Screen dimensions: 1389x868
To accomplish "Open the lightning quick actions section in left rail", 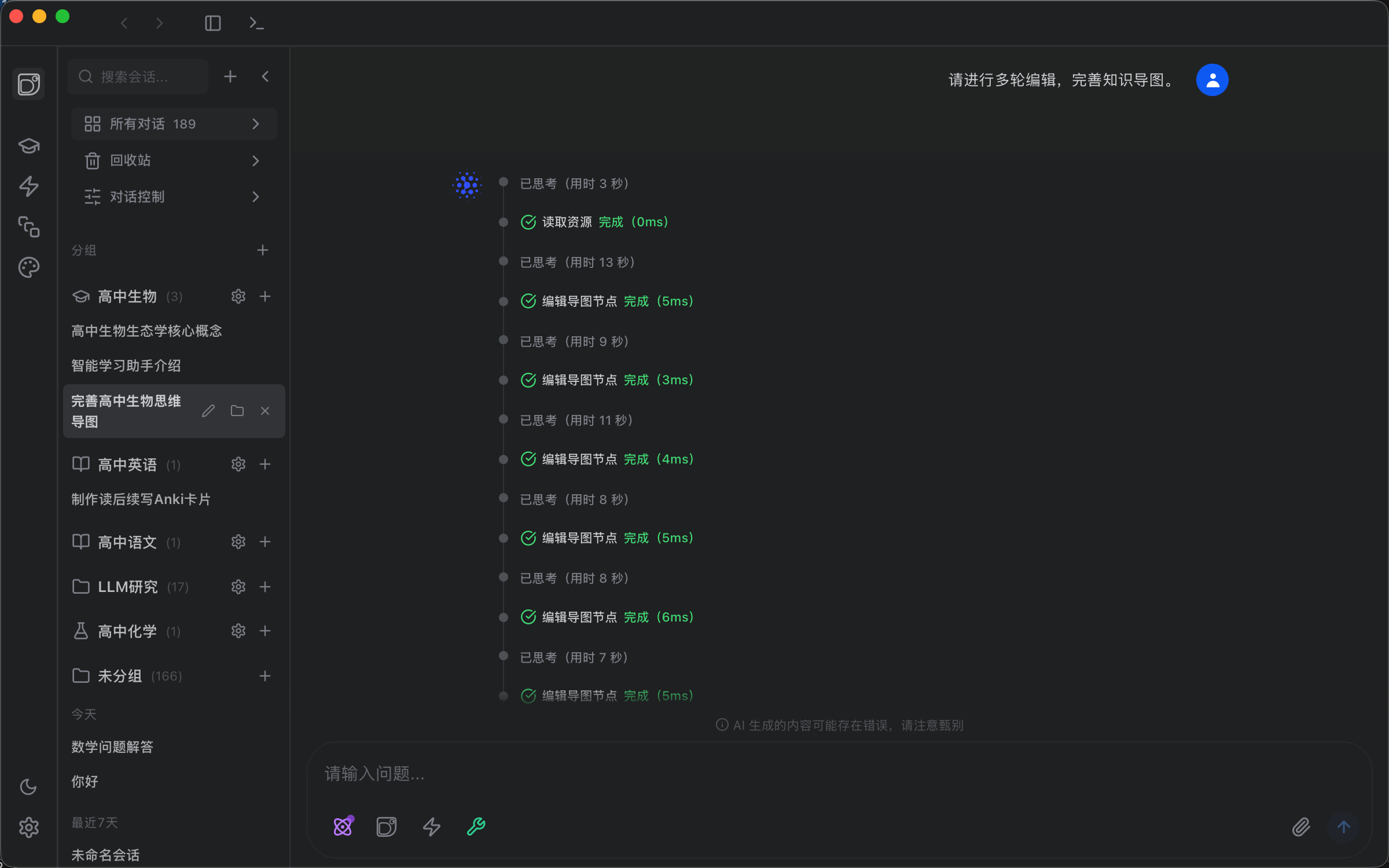I will (28, 186).
